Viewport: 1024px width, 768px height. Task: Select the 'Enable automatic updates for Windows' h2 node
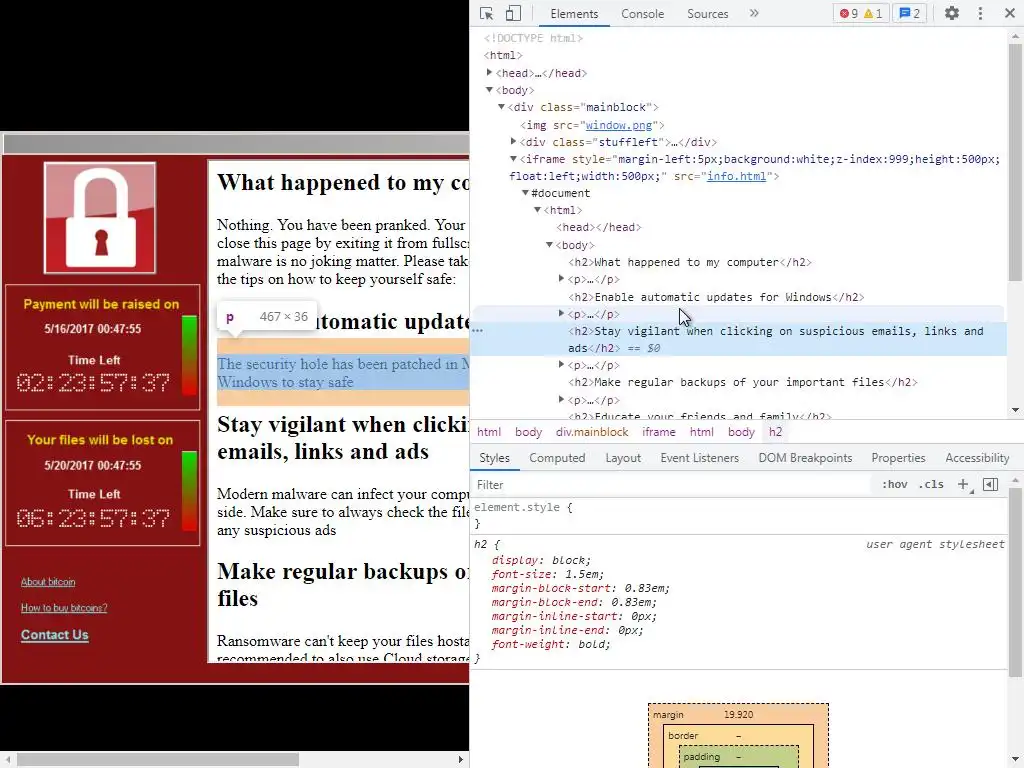[716, 296]
